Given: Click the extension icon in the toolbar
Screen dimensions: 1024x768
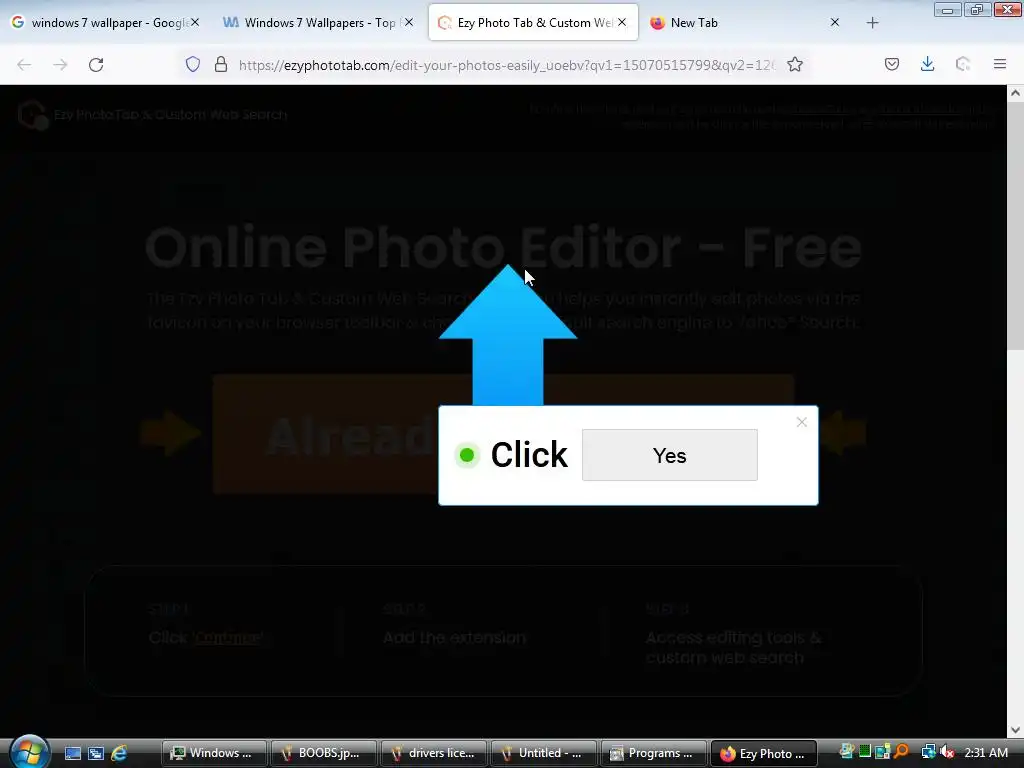Looking at the screenshot, I should 963,64.
